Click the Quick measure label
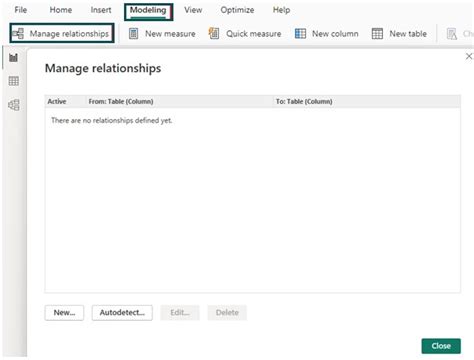 click(x=254, y=34)
